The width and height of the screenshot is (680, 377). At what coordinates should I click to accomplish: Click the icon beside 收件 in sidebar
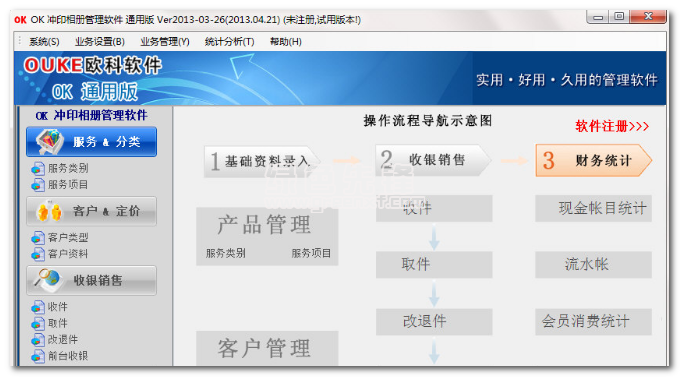tap(38, 307)
